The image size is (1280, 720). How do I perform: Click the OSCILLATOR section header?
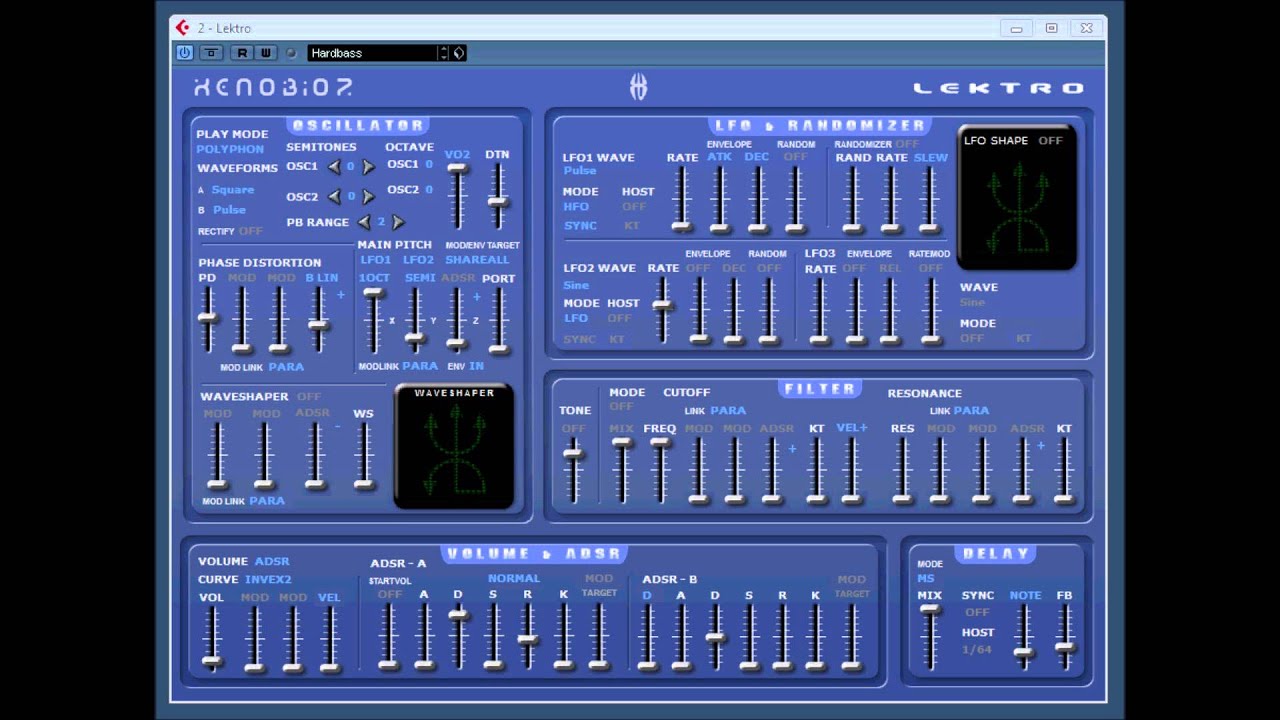pos(358,125)
